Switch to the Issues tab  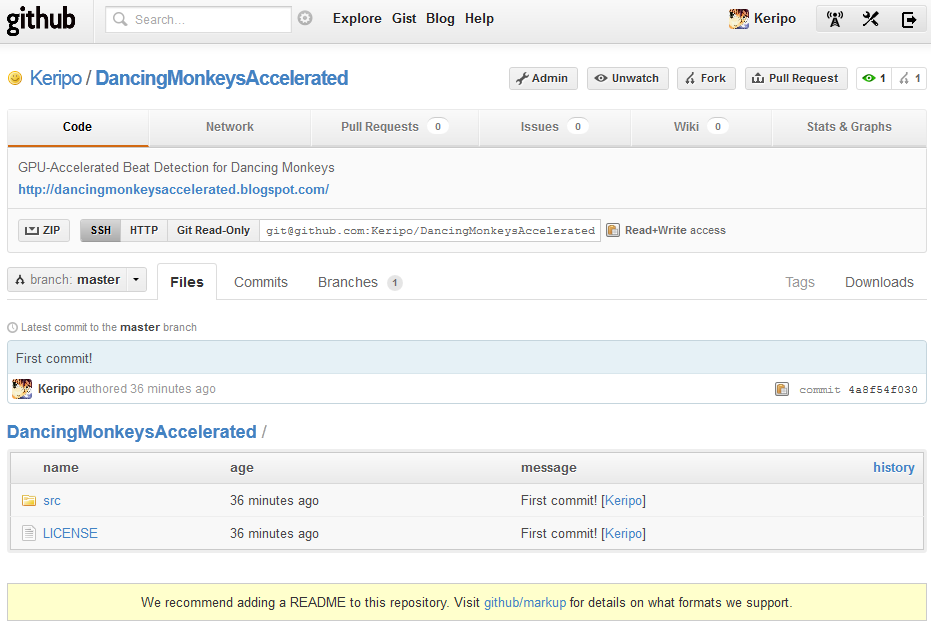[554, 127]
